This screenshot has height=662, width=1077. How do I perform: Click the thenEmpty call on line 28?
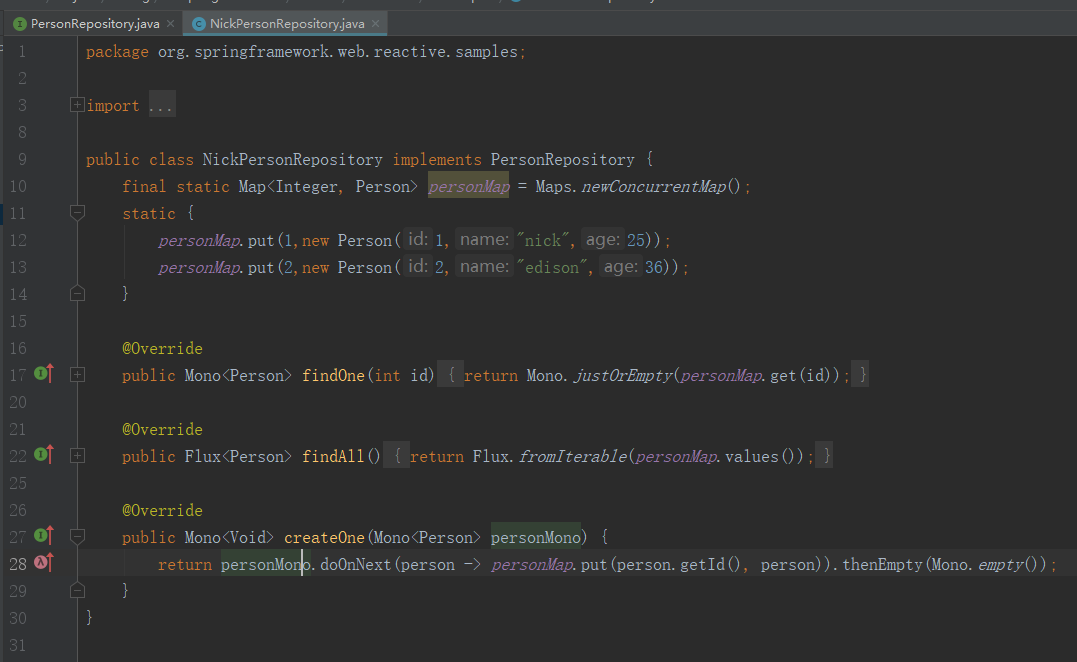[x=883, y=564]
